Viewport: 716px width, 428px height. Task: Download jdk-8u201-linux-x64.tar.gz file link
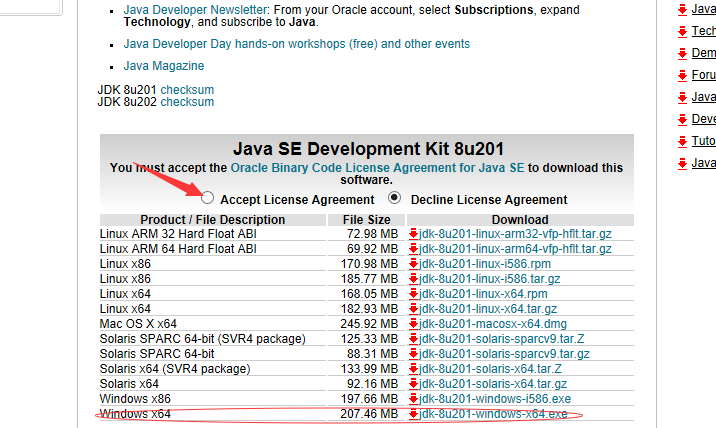coord(488,309)
